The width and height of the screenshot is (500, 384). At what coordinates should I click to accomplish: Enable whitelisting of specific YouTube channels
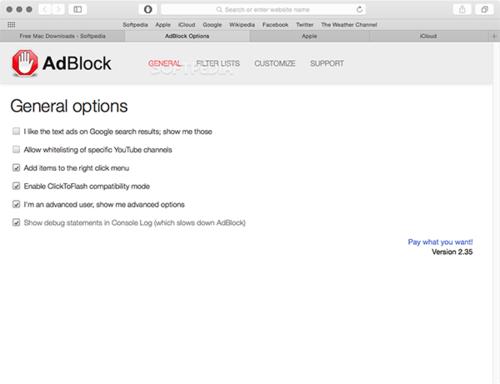[x=16, y=149]
